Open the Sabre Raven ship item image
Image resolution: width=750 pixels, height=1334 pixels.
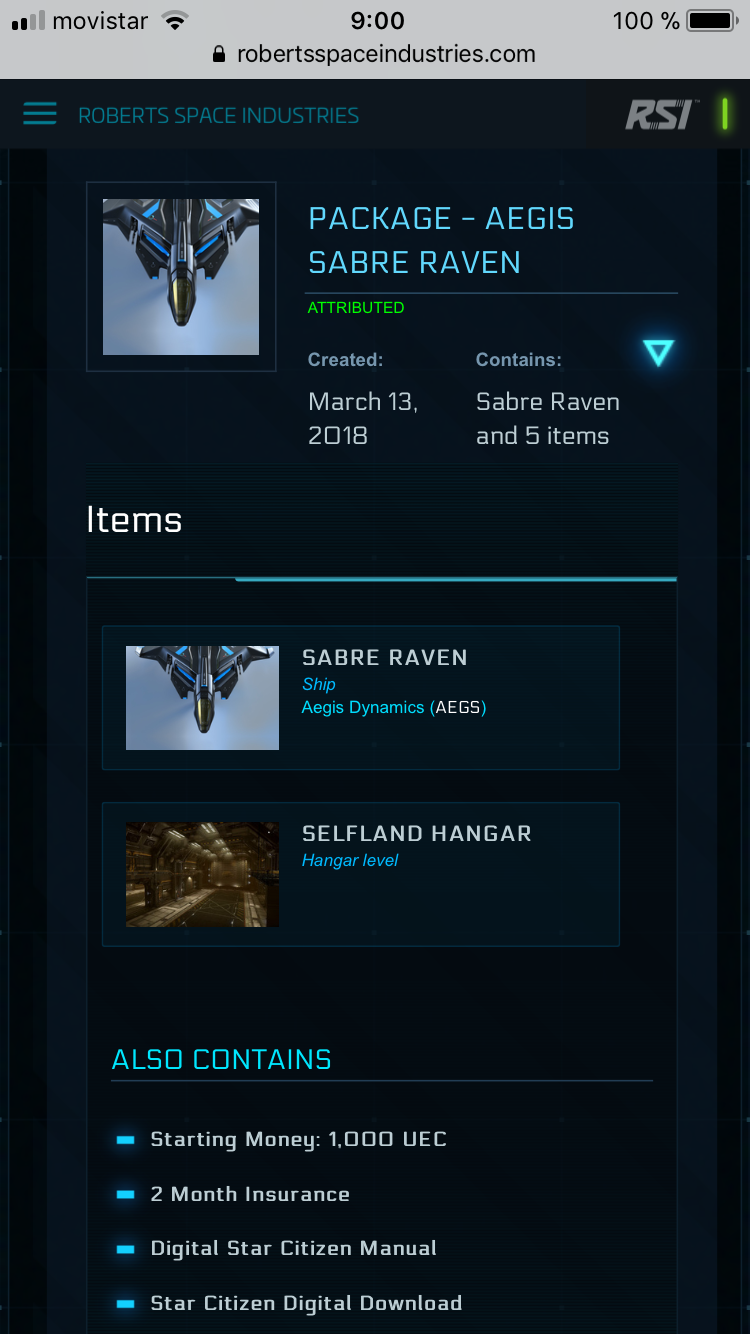(202, 698)
